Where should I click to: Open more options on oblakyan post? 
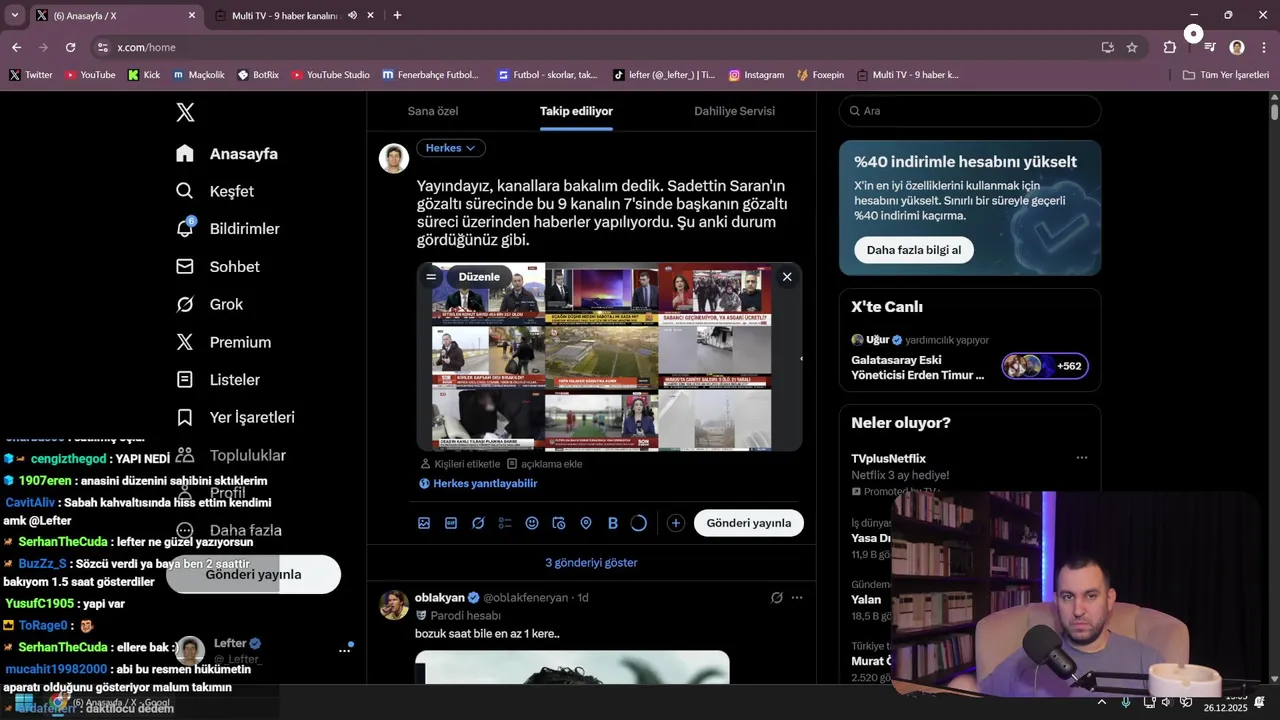click(x=797, y=598)
